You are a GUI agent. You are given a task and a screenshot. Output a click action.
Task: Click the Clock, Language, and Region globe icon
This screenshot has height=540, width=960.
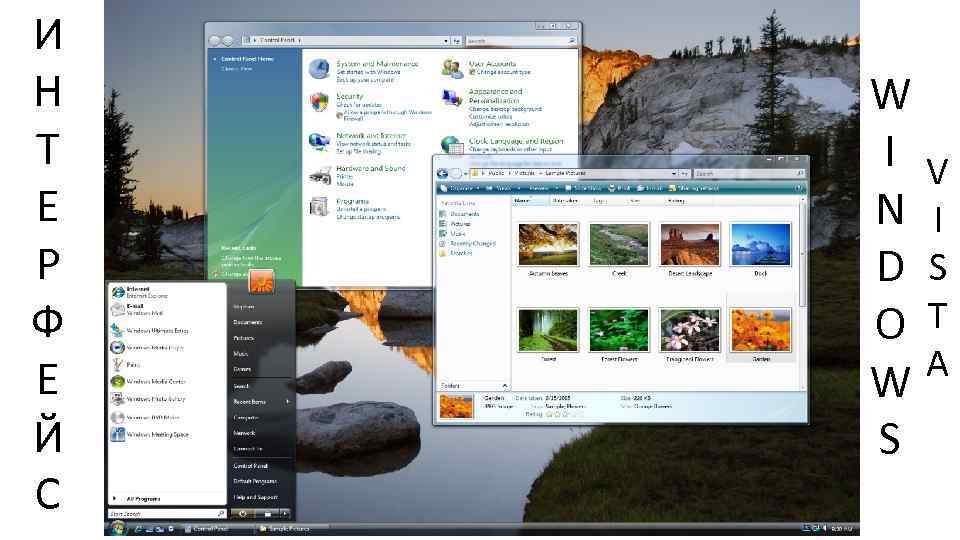pos(452,146)
